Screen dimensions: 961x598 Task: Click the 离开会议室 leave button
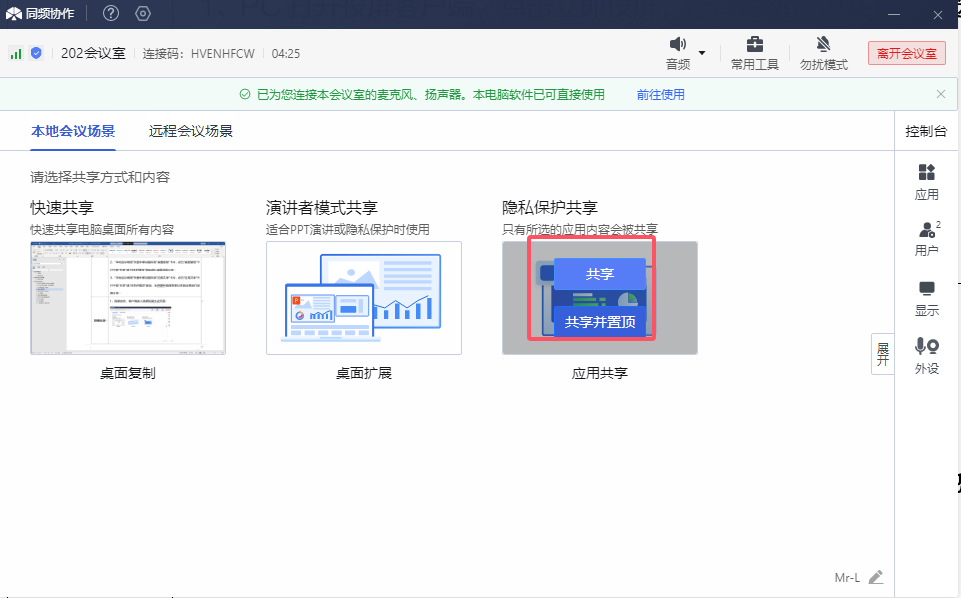click(906, 54)
